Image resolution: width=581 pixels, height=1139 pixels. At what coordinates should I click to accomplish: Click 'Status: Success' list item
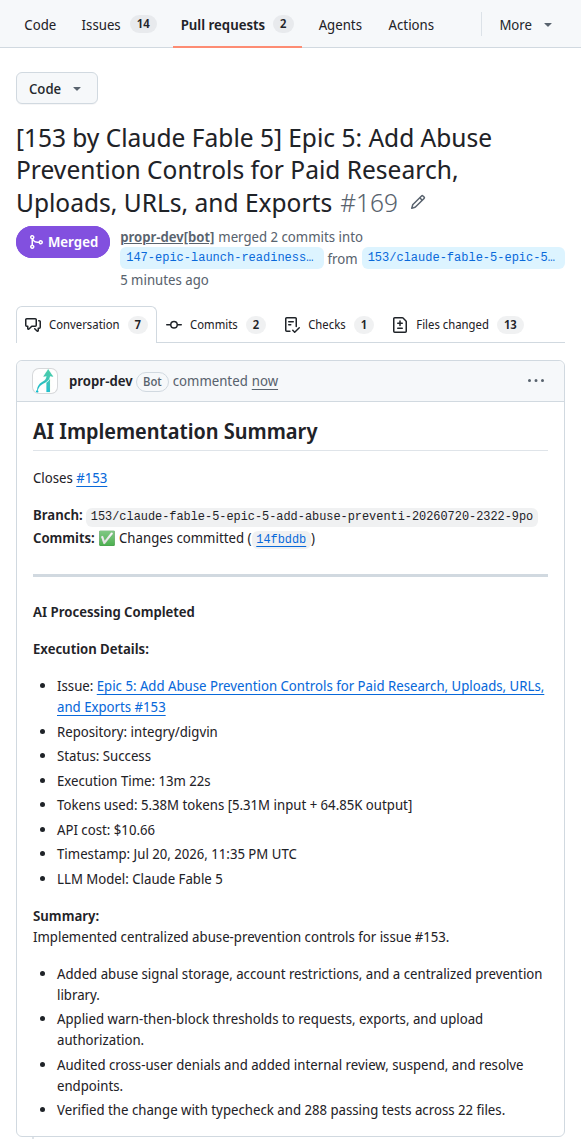(x=104, y=756)
